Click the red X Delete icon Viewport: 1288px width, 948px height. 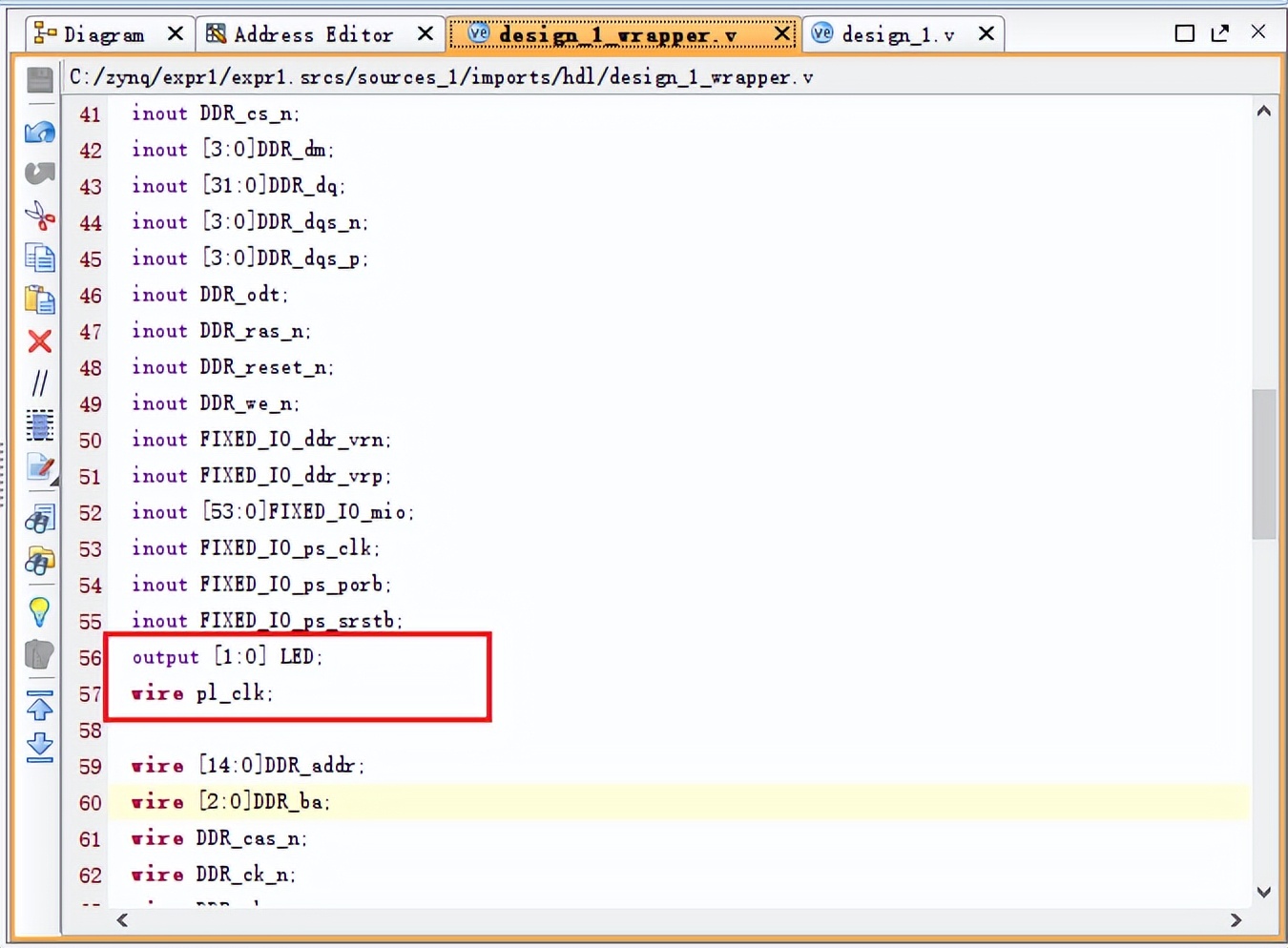coord(39,341)
